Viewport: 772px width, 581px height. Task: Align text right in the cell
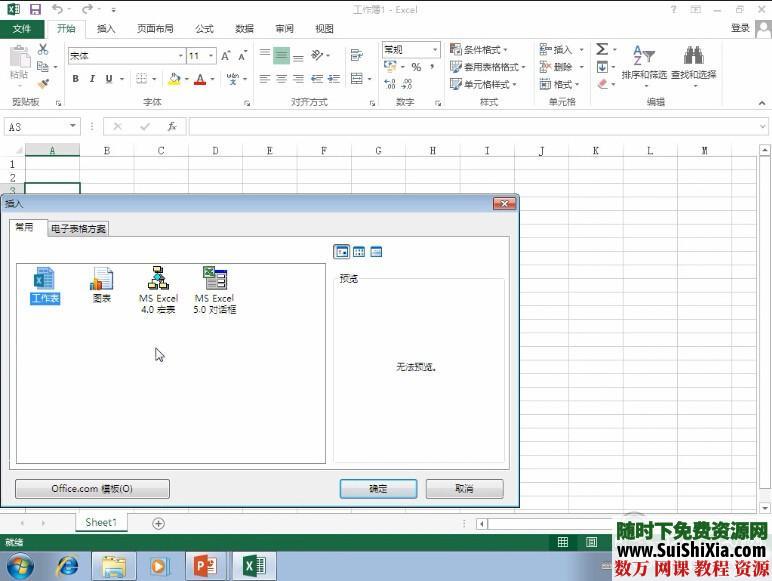[x=298, y=79]
